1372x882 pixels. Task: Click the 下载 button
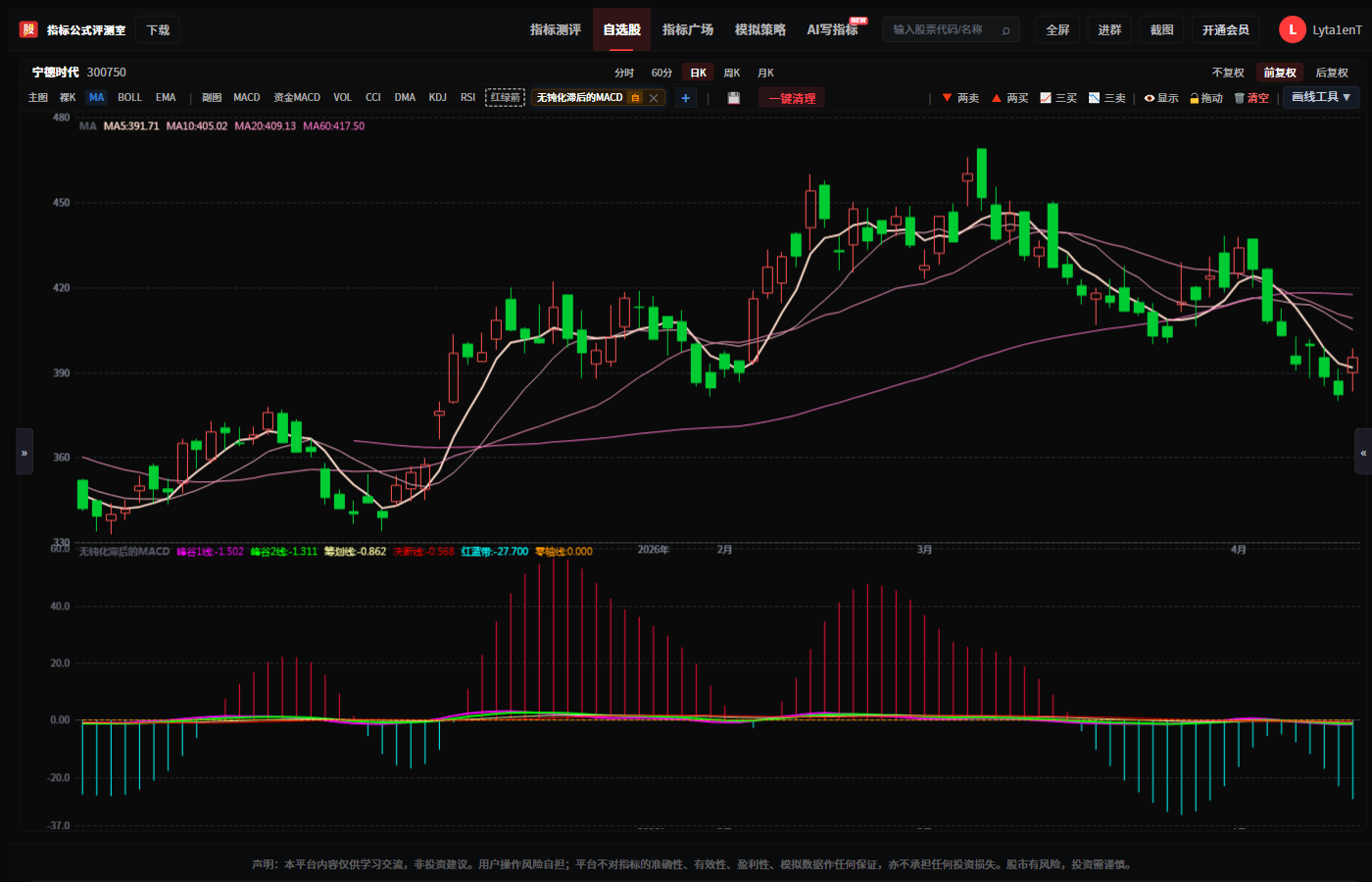pyautogui.click(x=158, y=30)
